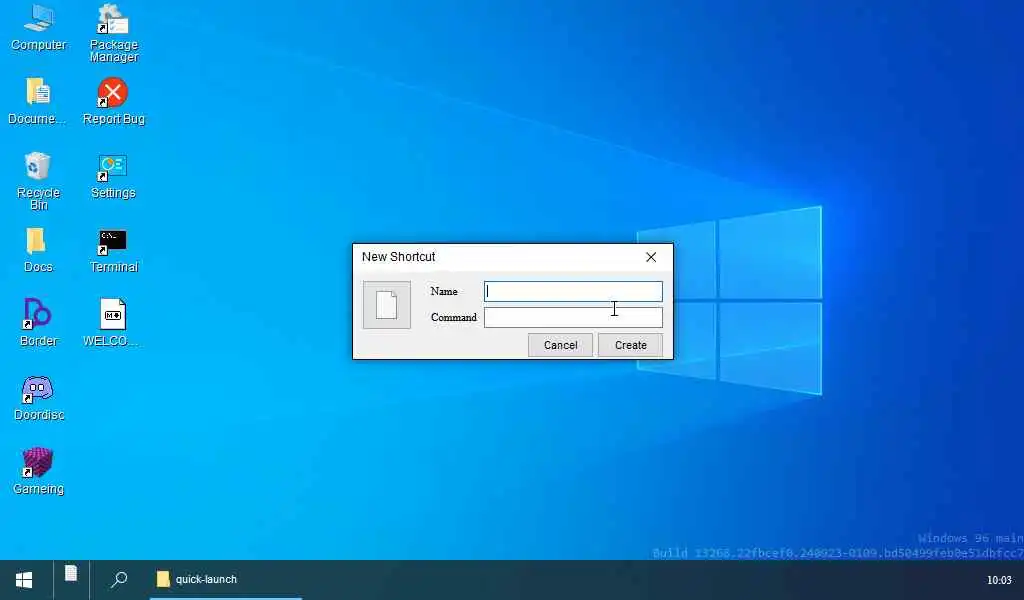1024x600 pixels.
Task: Select the Docs folder icon
Action: [x=38, y=249]
